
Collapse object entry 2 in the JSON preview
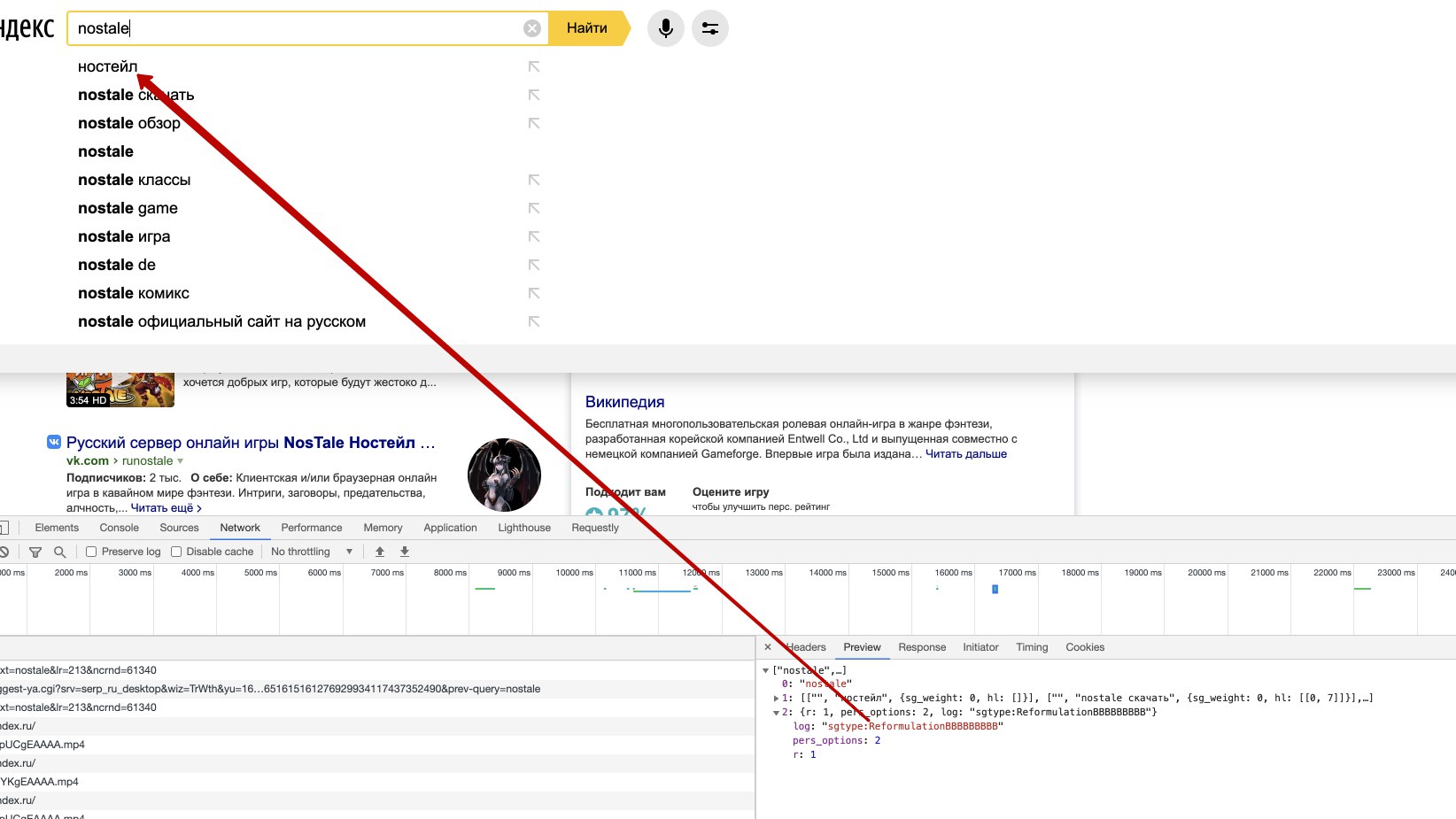tap(777, 712)
